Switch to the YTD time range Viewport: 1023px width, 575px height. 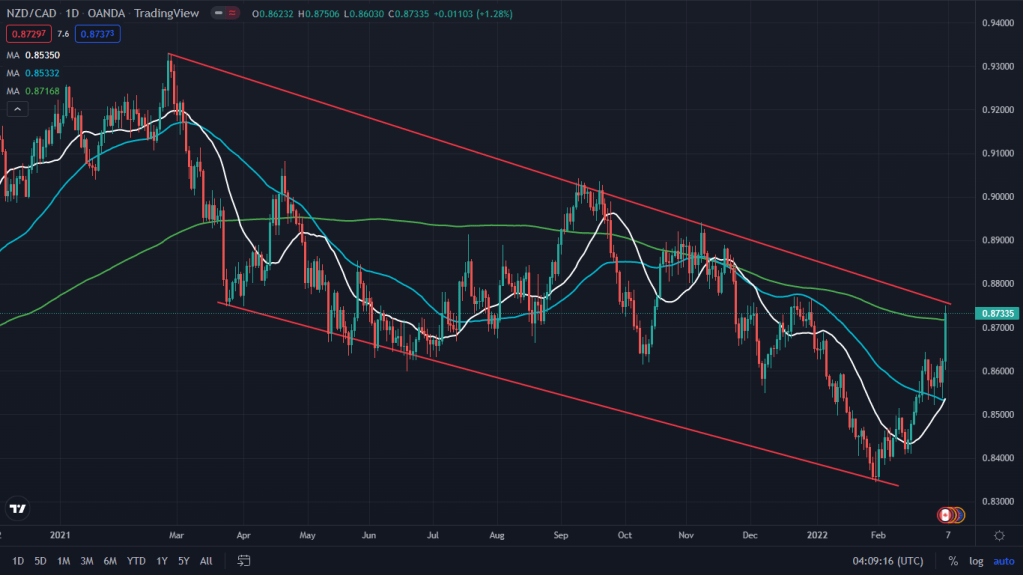[x=135, y=561]
